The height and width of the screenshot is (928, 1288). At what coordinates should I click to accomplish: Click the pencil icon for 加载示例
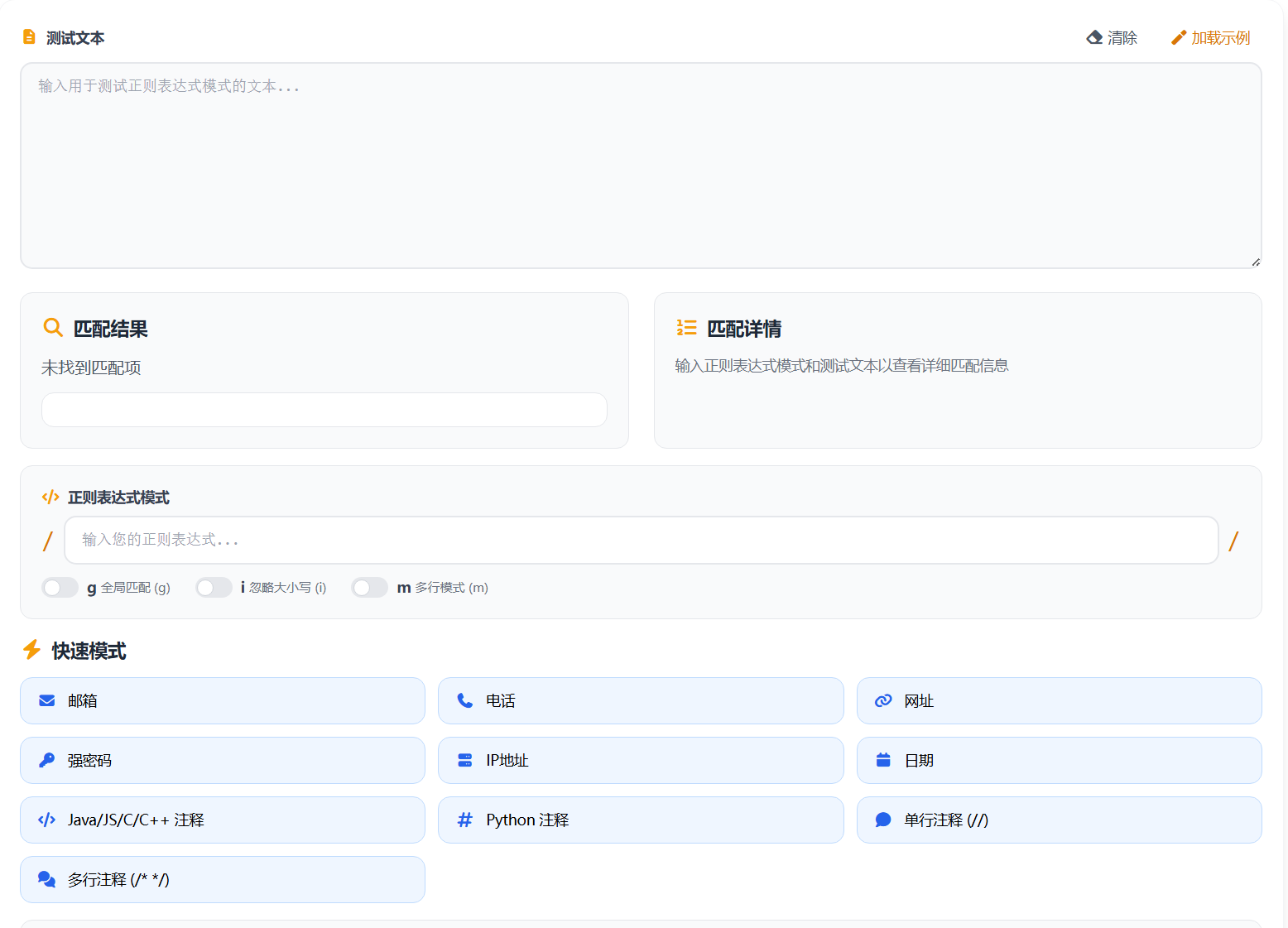[1178, 37]
